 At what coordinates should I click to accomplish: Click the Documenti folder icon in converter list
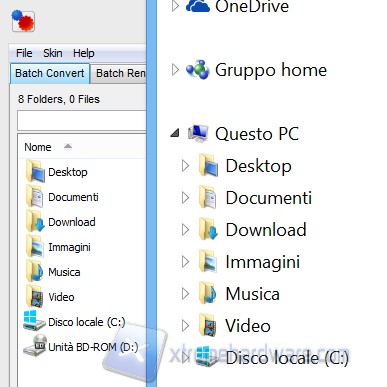click(35, 196)
